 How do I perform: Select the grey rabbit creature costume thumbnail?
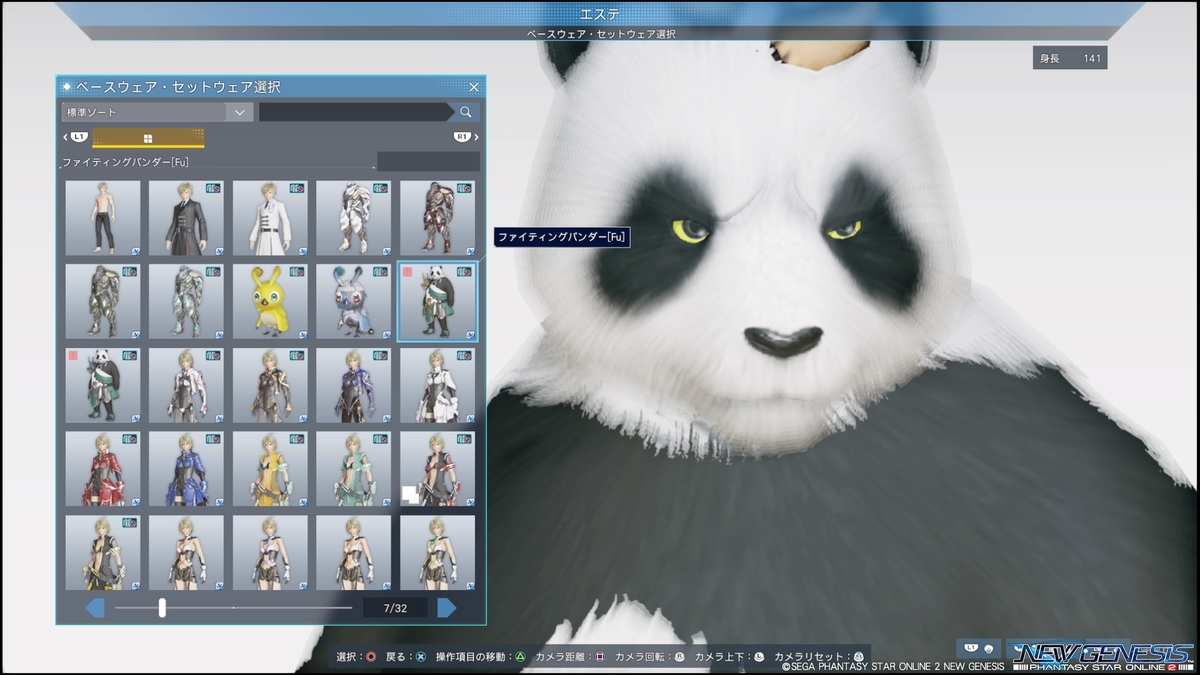(x=354, y=301)
